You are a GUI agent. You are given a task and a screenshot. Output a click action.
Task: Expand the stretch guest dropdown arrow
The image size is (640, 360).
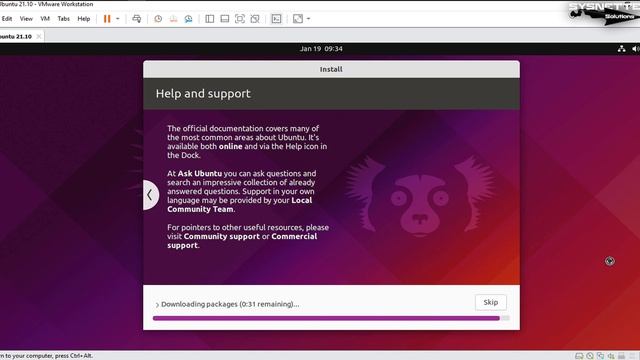[x=308, y=19]
